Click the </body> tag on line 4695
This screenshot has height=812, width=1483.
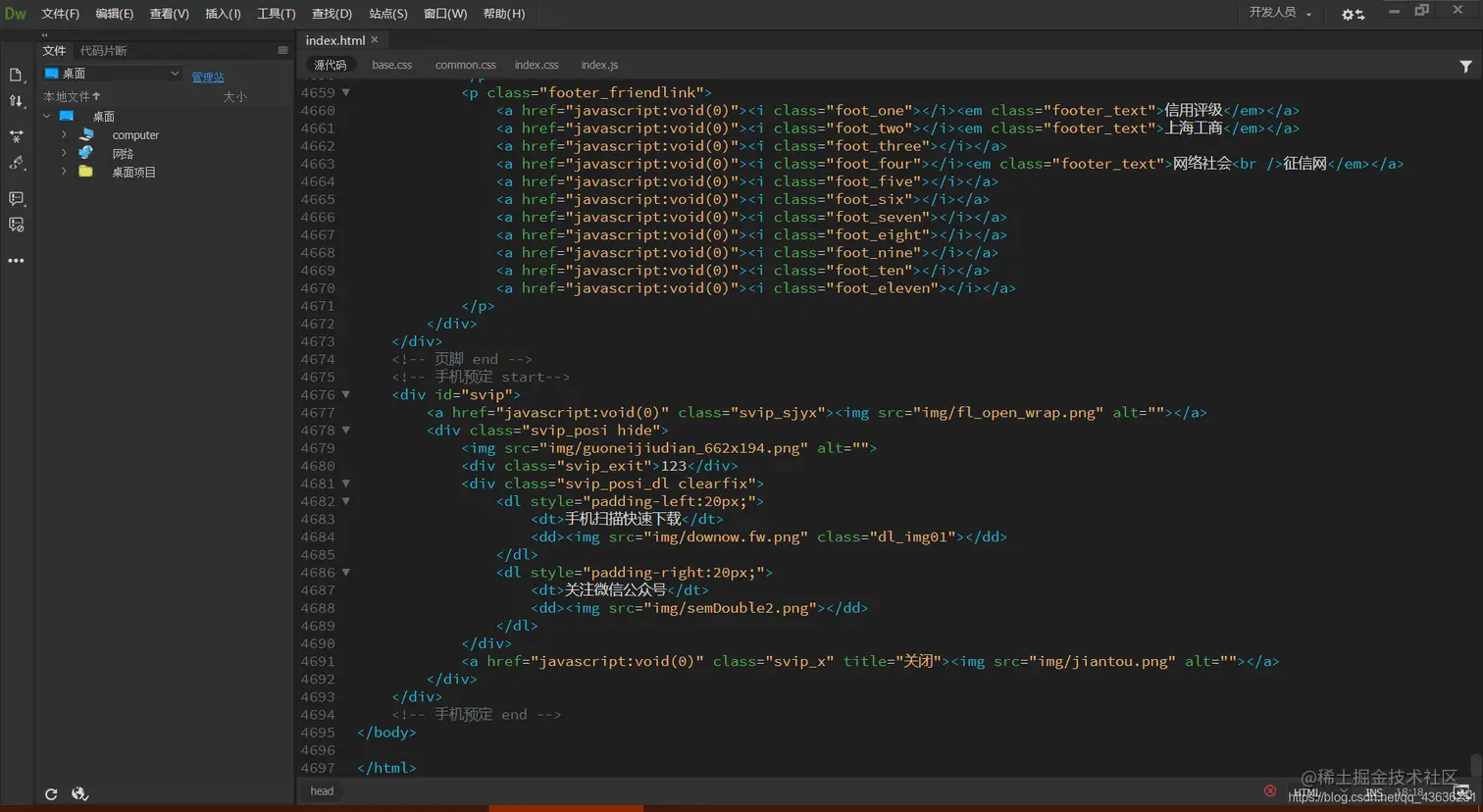point(386,733)
